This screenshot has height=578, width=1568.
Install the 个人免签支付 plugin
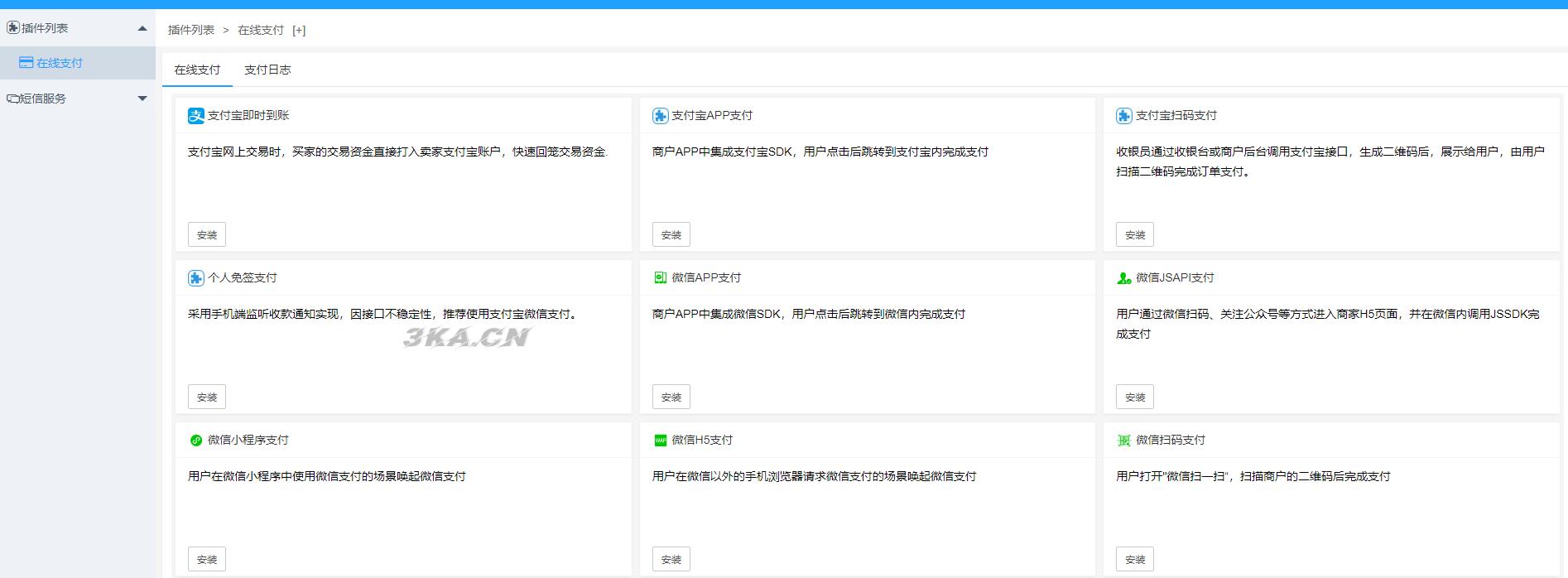click(207, 397)
